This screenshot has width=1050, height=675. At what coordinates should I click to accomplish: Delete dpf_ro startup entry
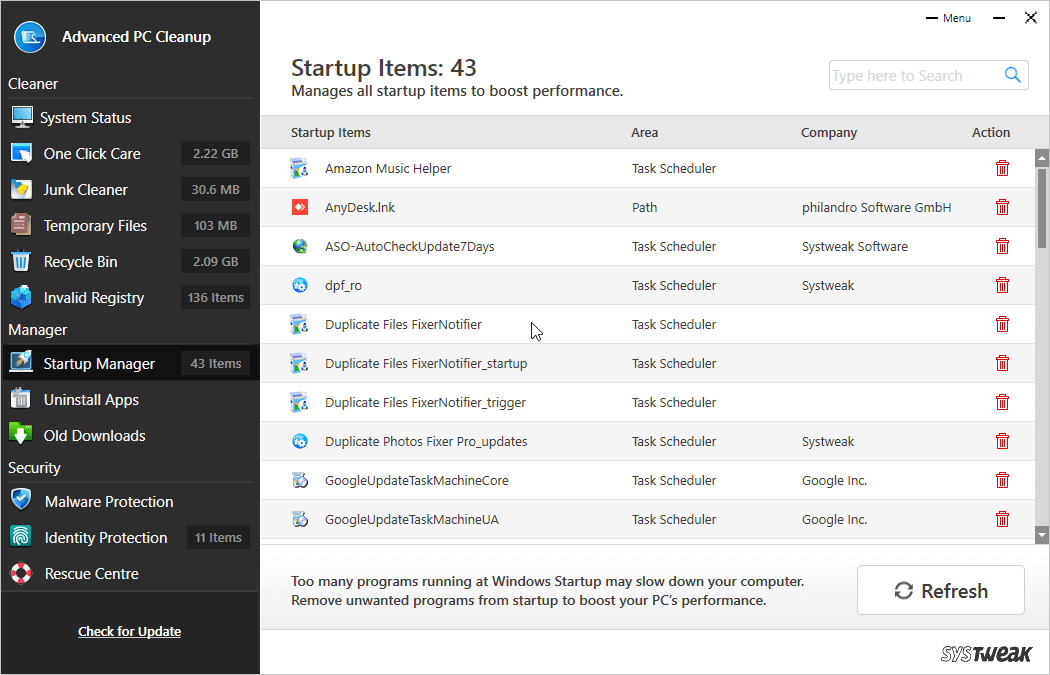(x=1002, y=285)
